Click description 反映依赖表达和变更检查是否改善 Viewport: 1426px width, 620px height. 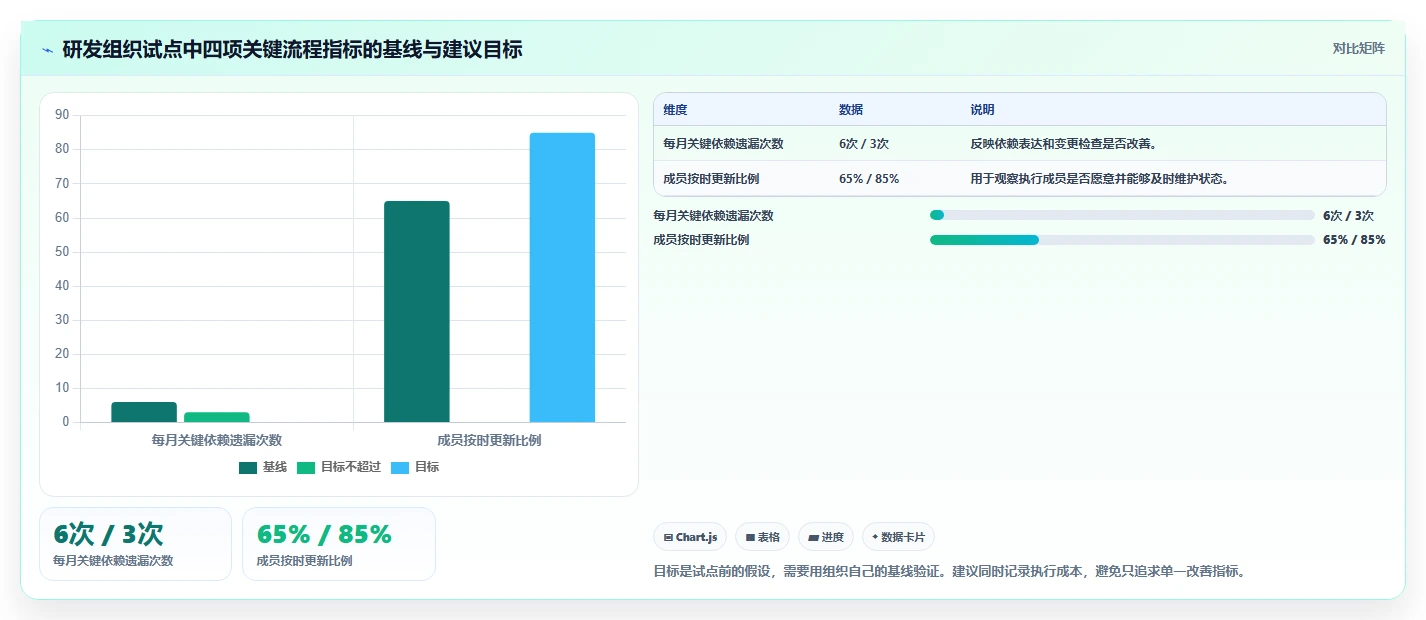click(1063, 143)
